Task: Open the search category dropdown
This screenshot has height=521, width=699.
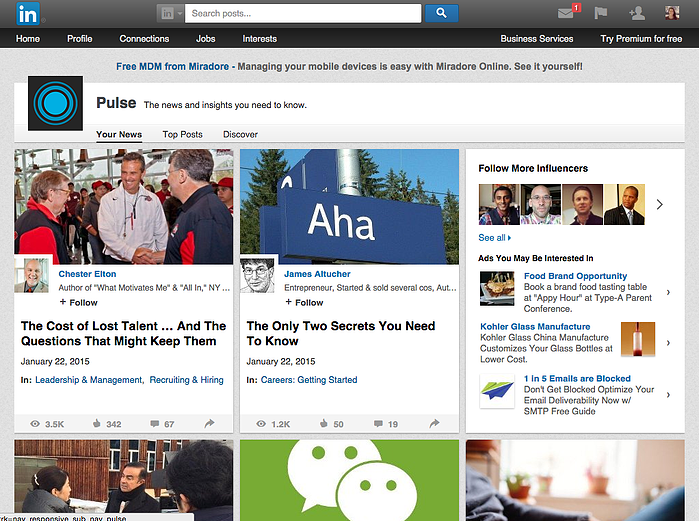Action: pyautogui.click(x=170, y=13)
